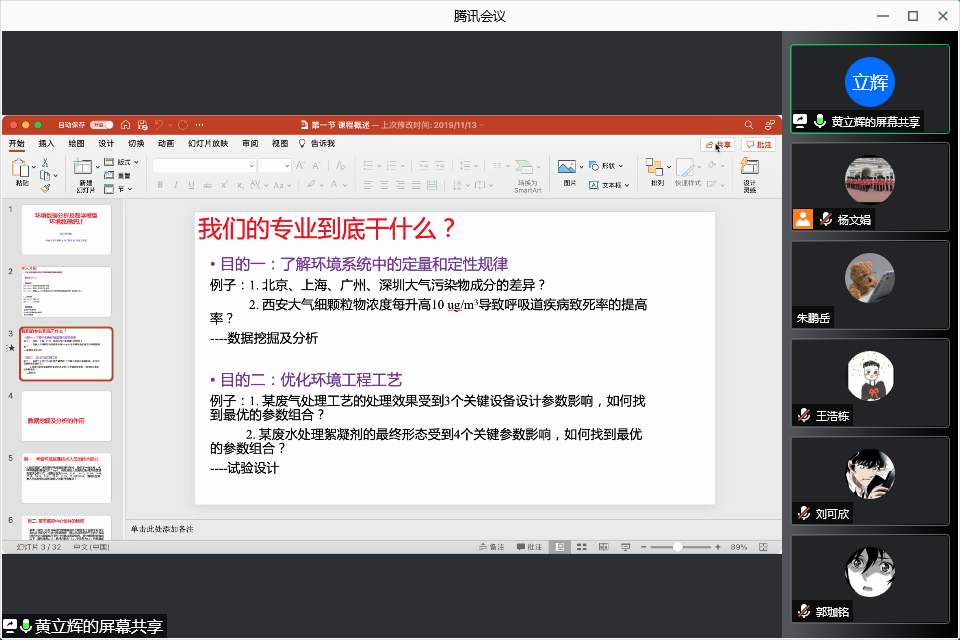Toggle microphone for 杨文娟 participant

pos(826,220)
